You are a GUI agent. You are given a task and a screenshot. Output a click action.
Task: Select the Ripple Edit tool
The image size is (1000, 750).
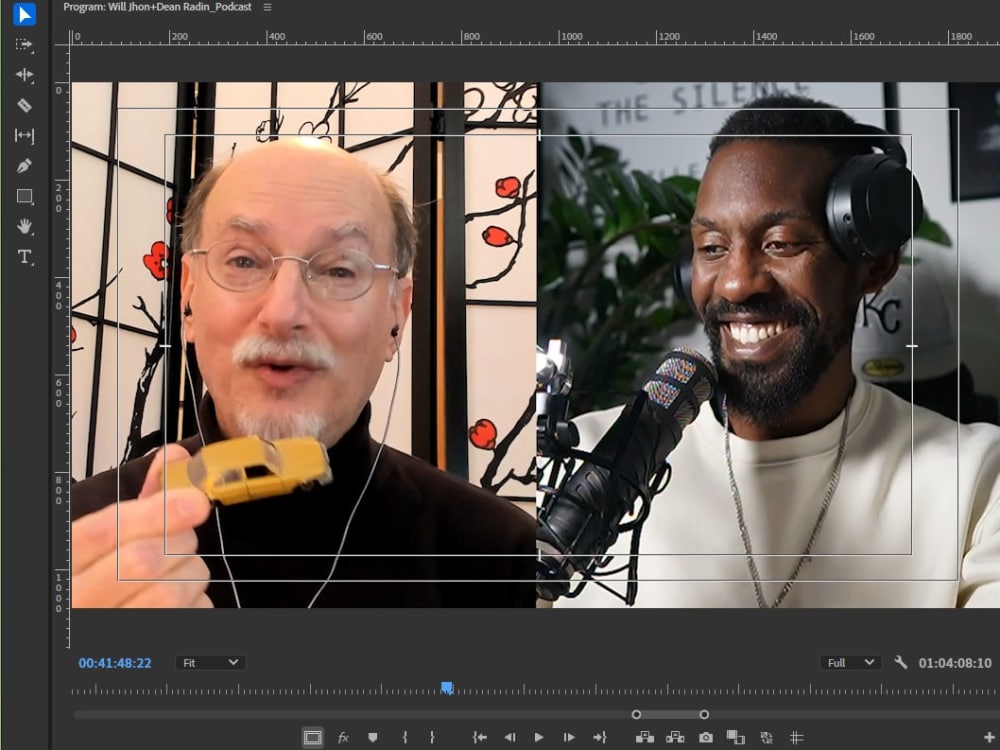[24, 75]
